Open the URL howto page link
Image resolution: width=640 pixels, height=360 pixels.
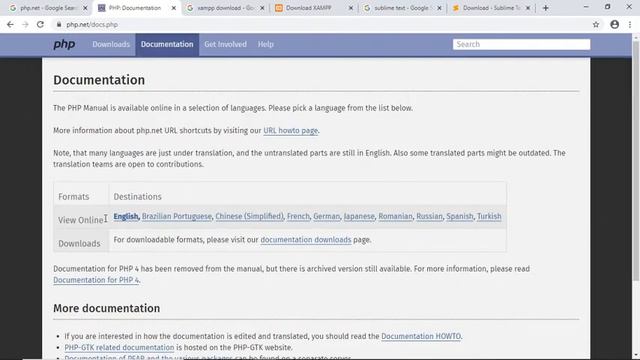click(290, 131)
